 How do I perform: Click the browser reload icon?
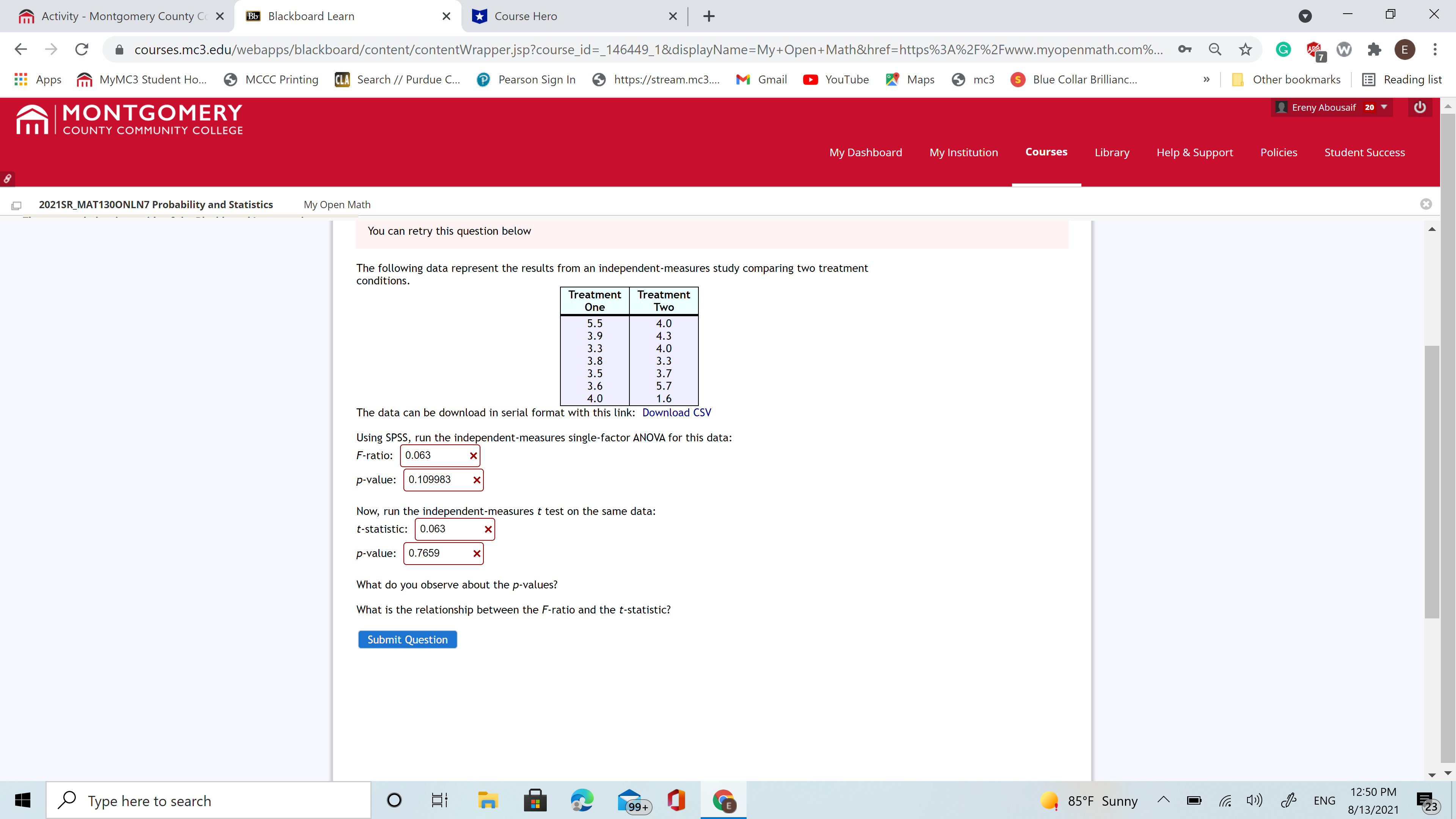click(x=82, y=50)
